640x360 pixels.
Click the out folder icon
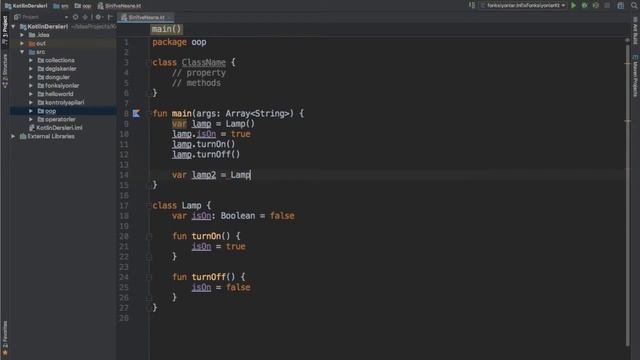click(x=31, y=43)
